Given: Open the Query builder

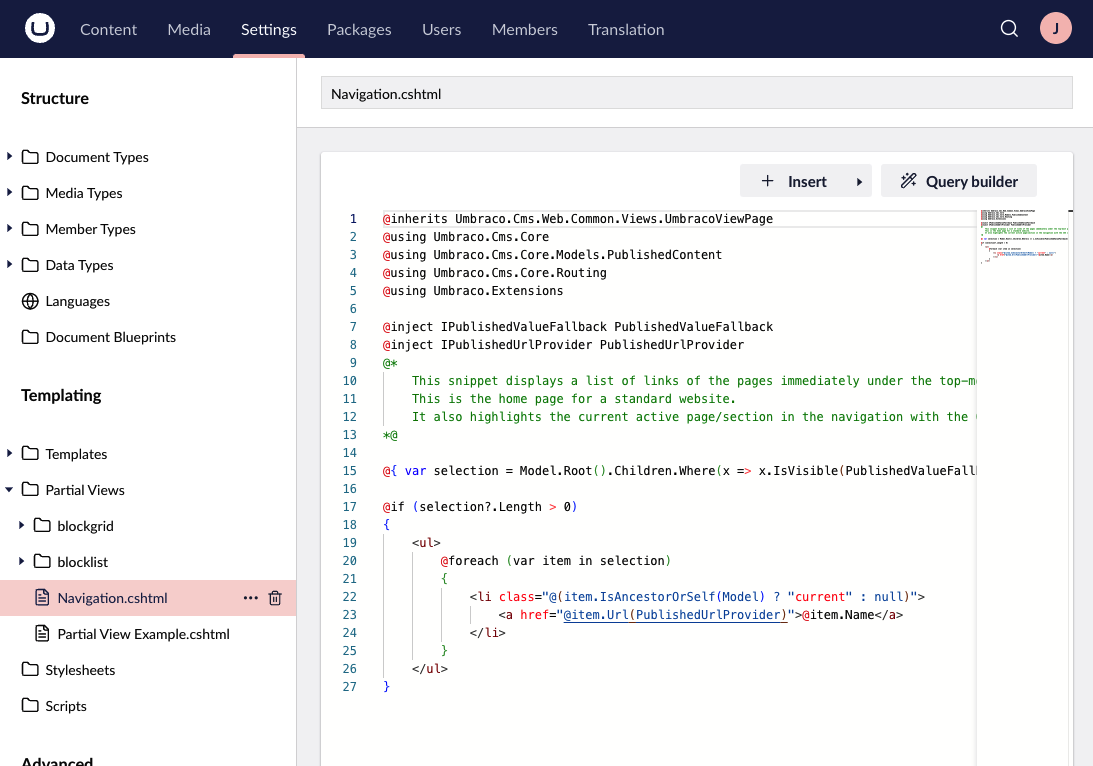Looking at the screenshot, I should (958, 181).
